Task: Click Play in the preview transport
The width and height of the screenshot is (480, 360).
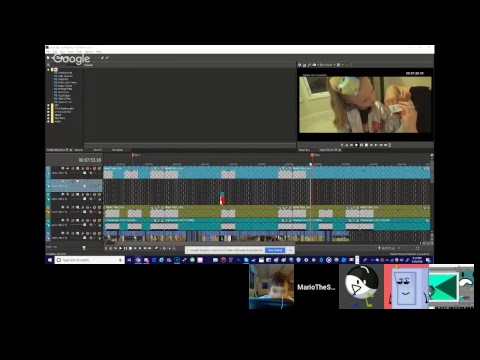Action: [356, 145]
